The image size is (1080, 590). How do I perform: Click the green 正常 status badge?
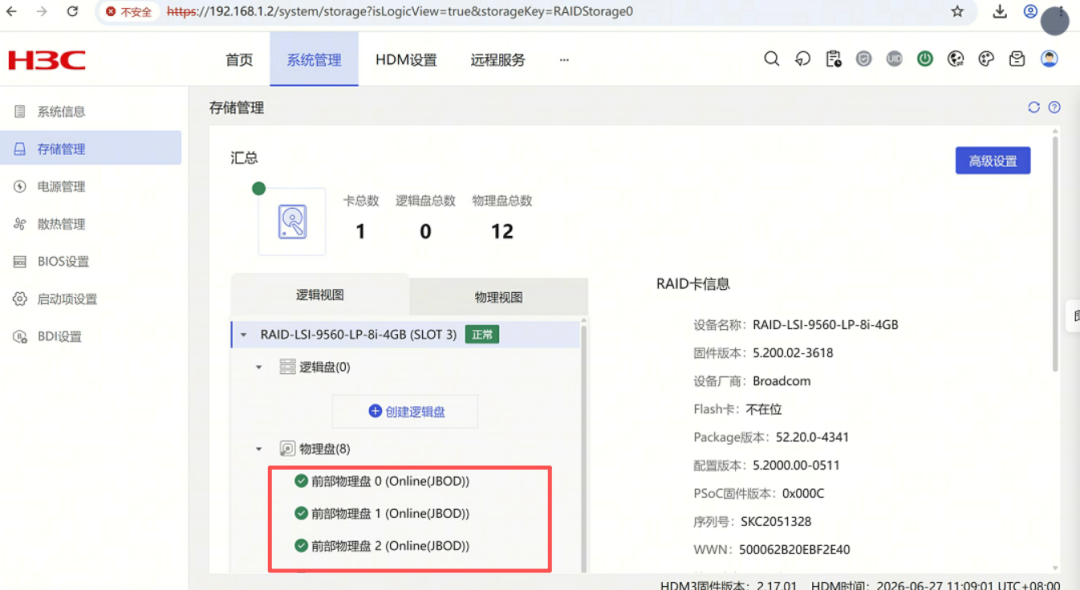point(482,335)
